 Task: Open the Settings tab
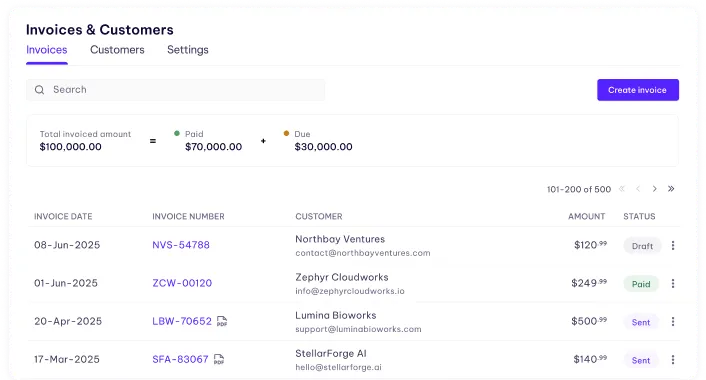point(188,50)
